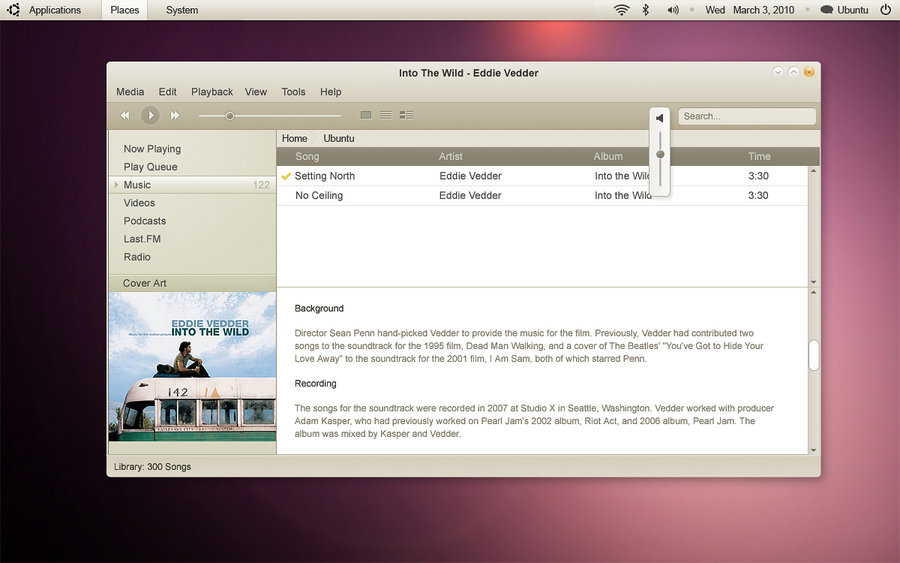This screenshot has width=900, height=563.
Task: Select Podcasts in sidebar
Action: (x=145, y=221)
